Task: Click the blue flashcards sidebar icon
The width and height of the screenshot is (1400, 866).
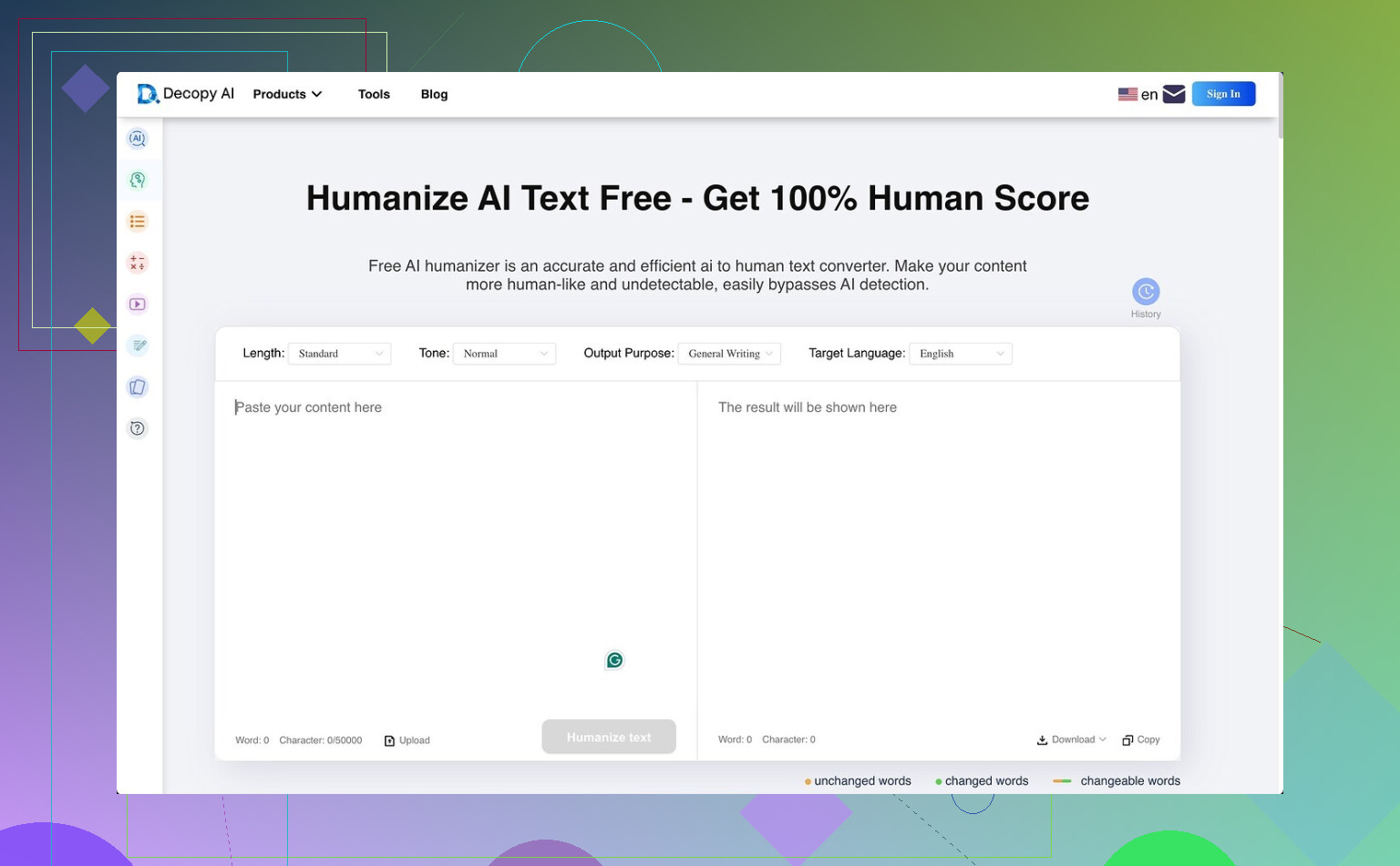Action: click(138, 387)
